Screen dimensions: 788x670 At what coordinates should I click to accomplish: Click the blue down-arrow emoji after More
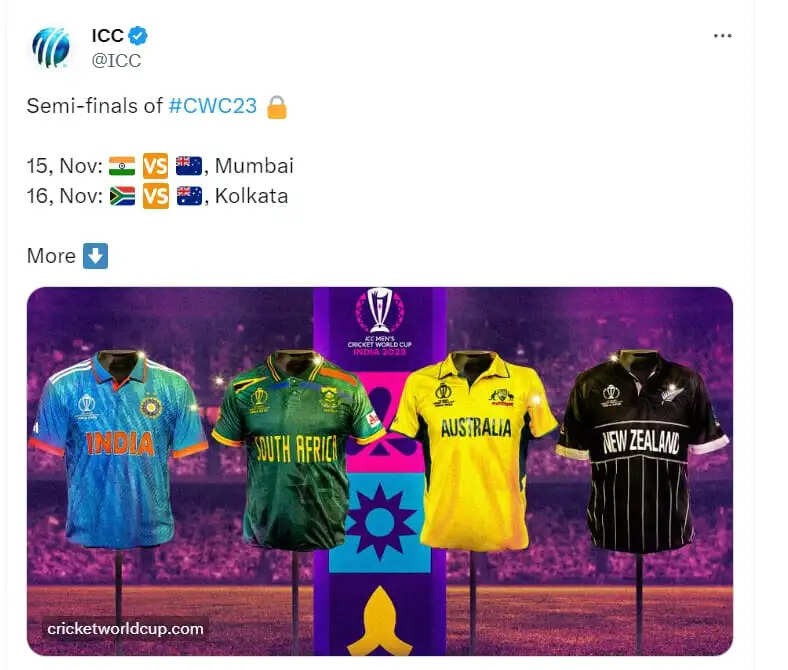(x=95, y=256)
